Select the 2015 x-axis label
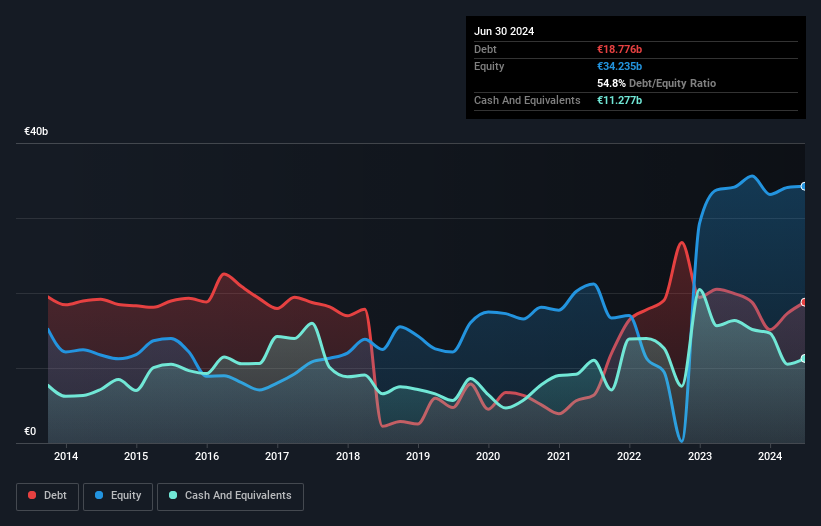This screenshot has height=526, width=821. click(136, 456)
